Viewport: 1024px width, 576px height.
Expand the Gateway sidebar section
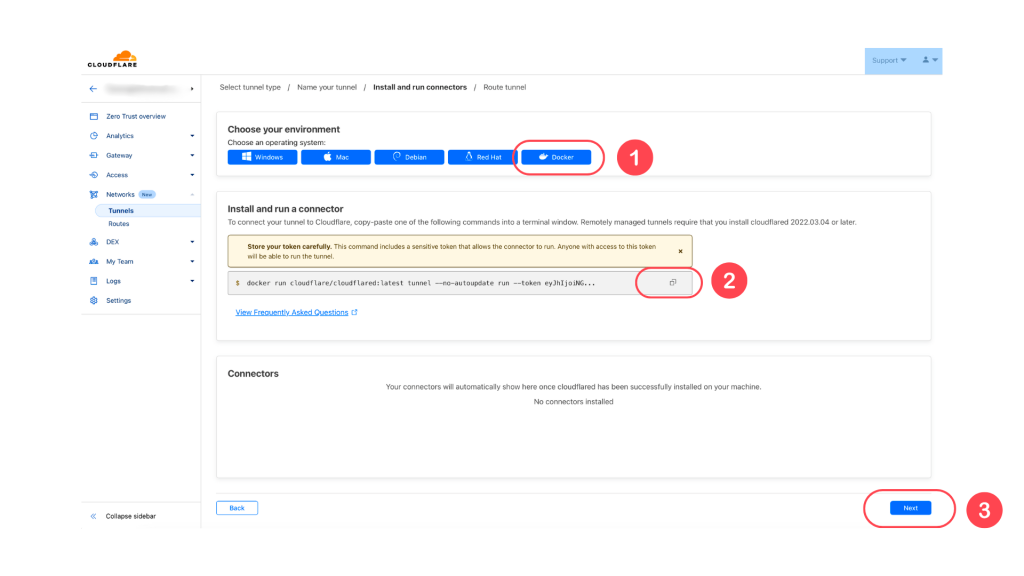click(142, 155)
